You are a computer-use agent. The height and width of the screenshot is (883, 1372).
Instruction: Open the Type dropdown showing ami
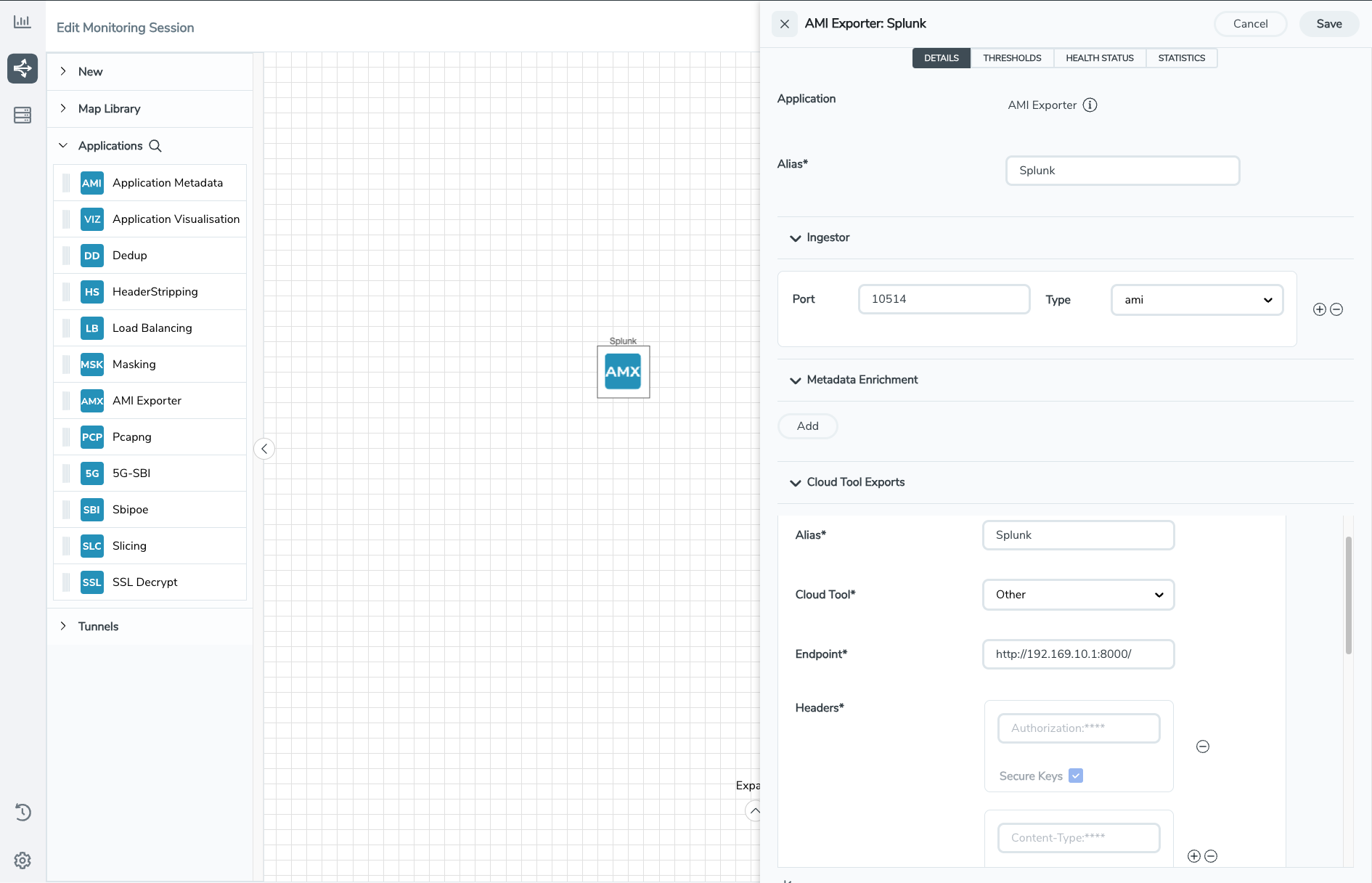coord(1197,300)
